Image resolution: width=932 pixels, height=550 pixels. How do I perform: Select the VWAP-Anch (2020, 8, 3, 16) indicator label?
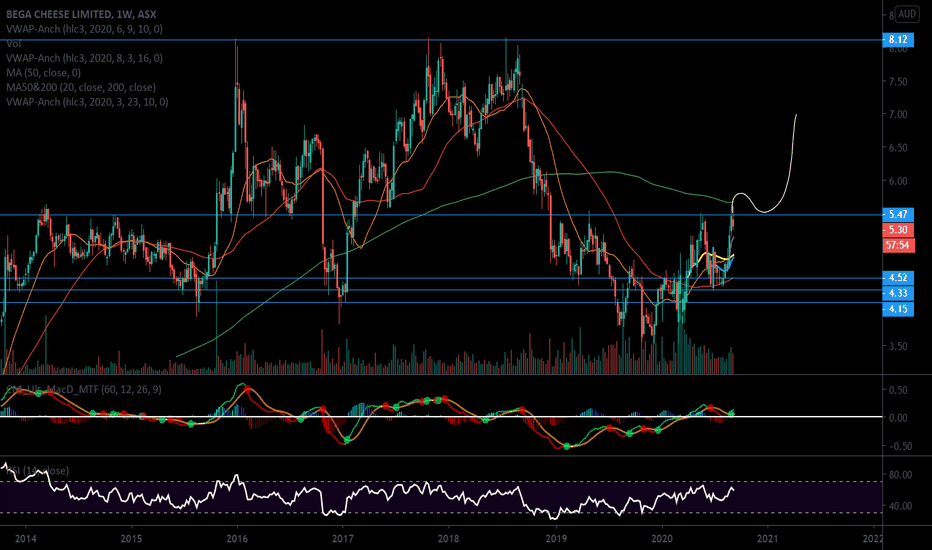pos(84,58)
